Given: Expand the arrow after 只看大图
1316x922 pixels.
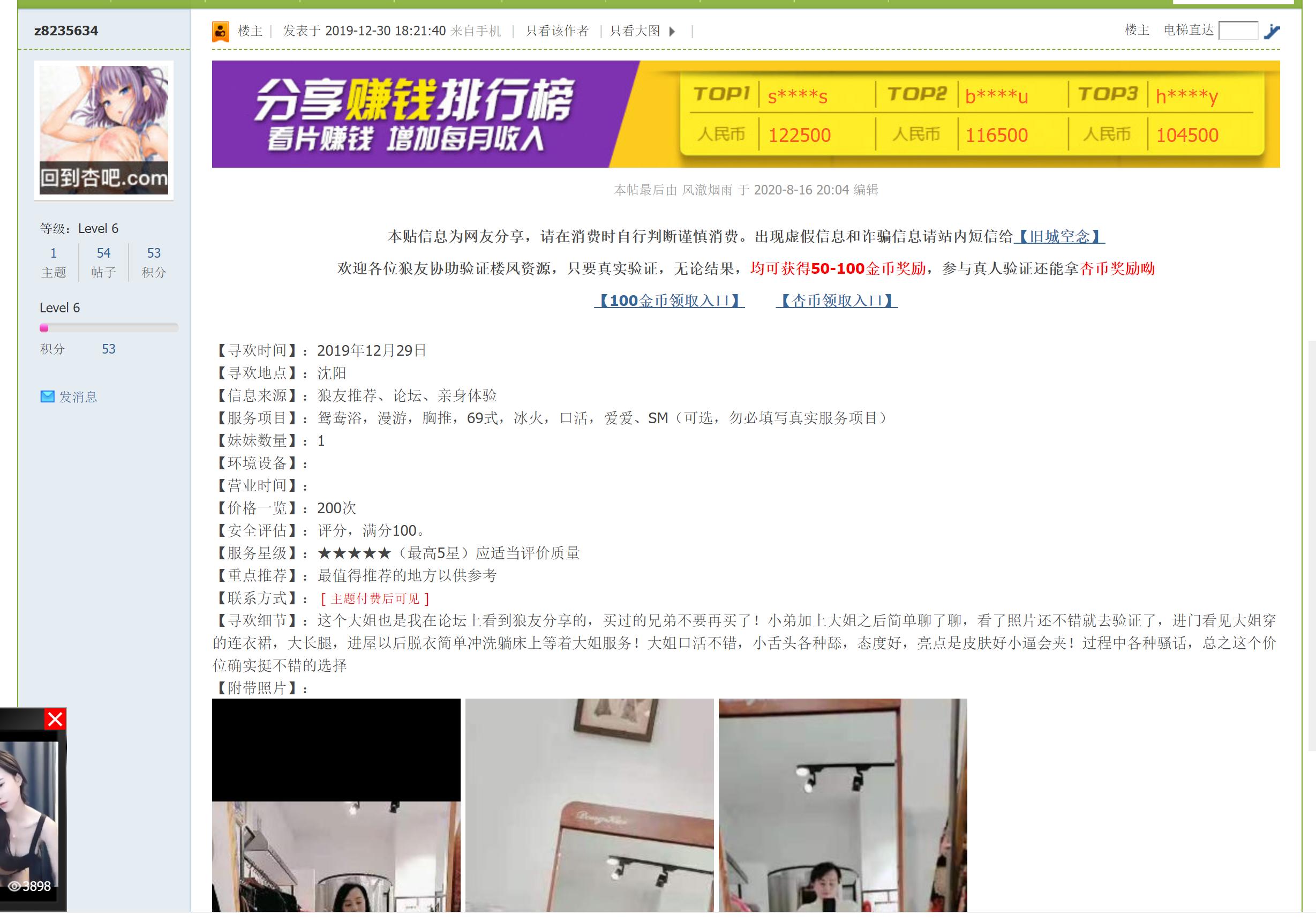Looking at the screenshot, I should (673, 32).
